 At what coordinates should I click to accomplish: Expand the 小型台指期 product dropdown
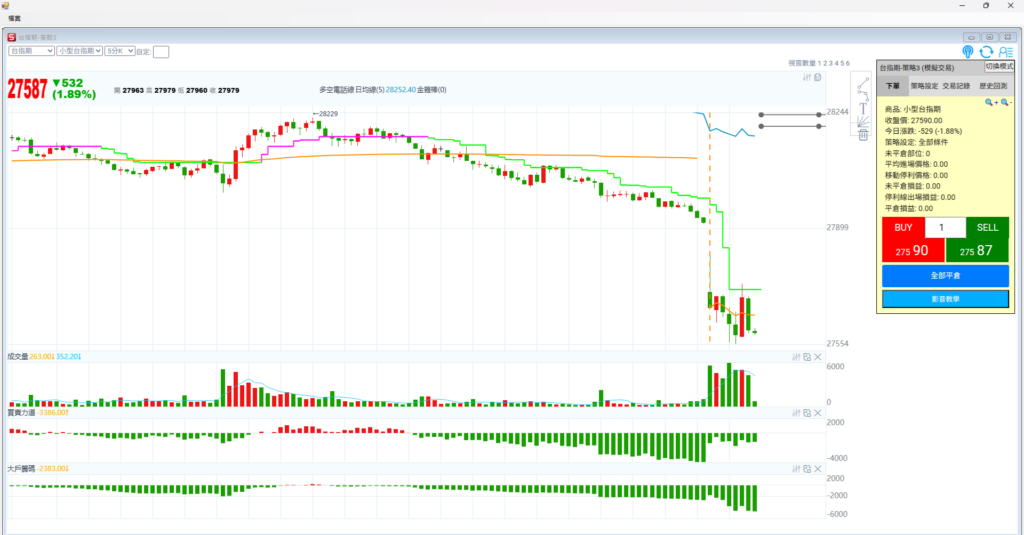[79, 50]
